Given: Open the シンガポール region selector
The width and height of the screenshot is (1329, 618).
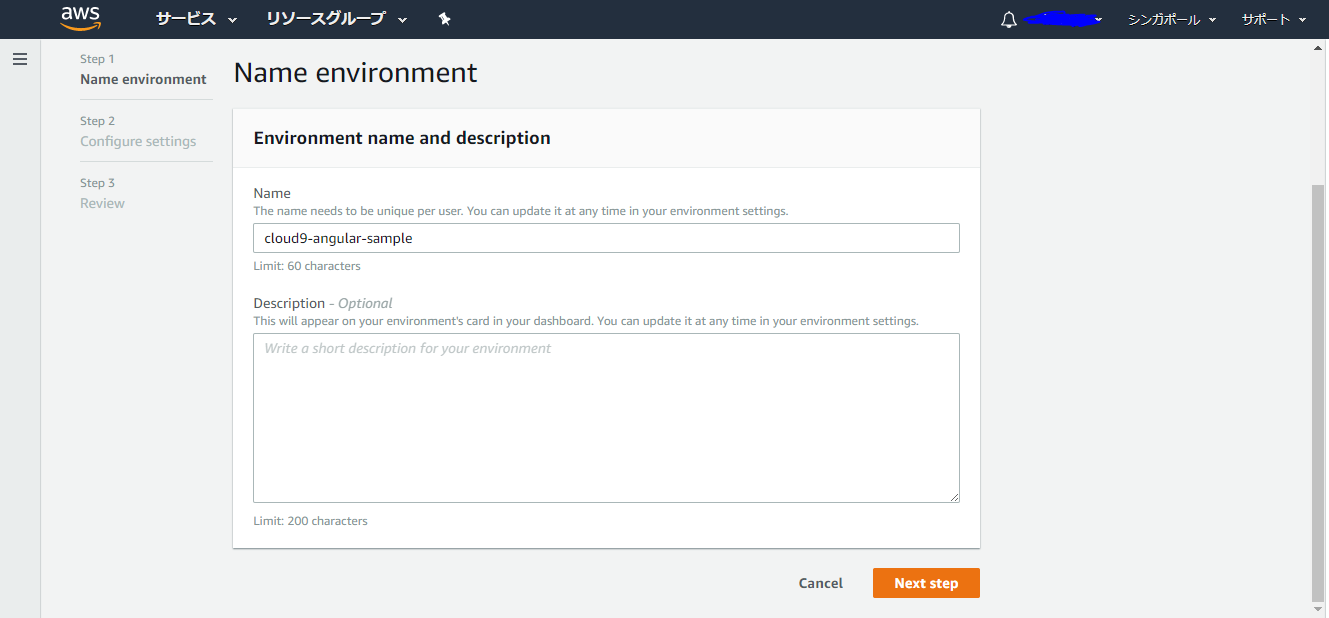Looking at the screenshot, I should tap(1171, 20).
